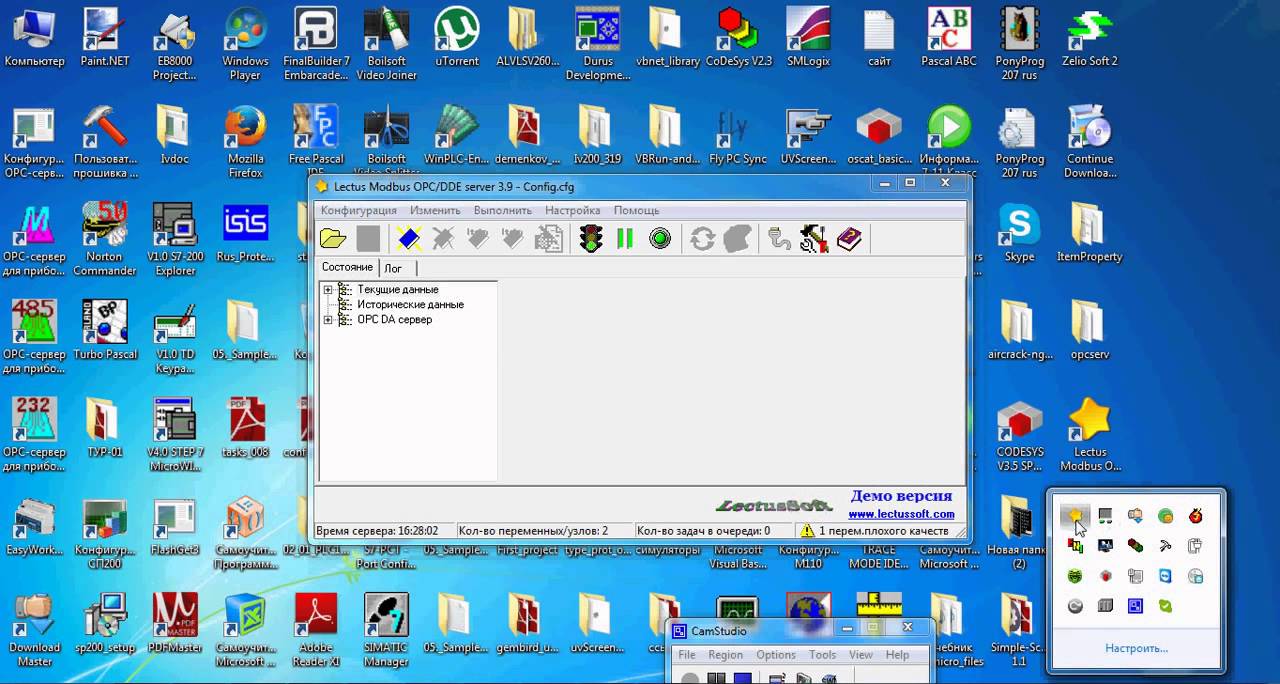Click the Paint.NET desktop icon

point(105,38)
